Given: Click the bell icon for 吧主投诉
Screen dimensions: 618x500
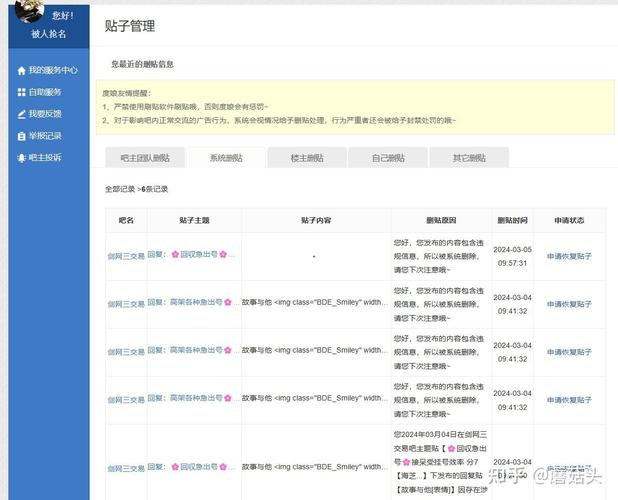Looking at the screenshot, I should pos(21,158).
